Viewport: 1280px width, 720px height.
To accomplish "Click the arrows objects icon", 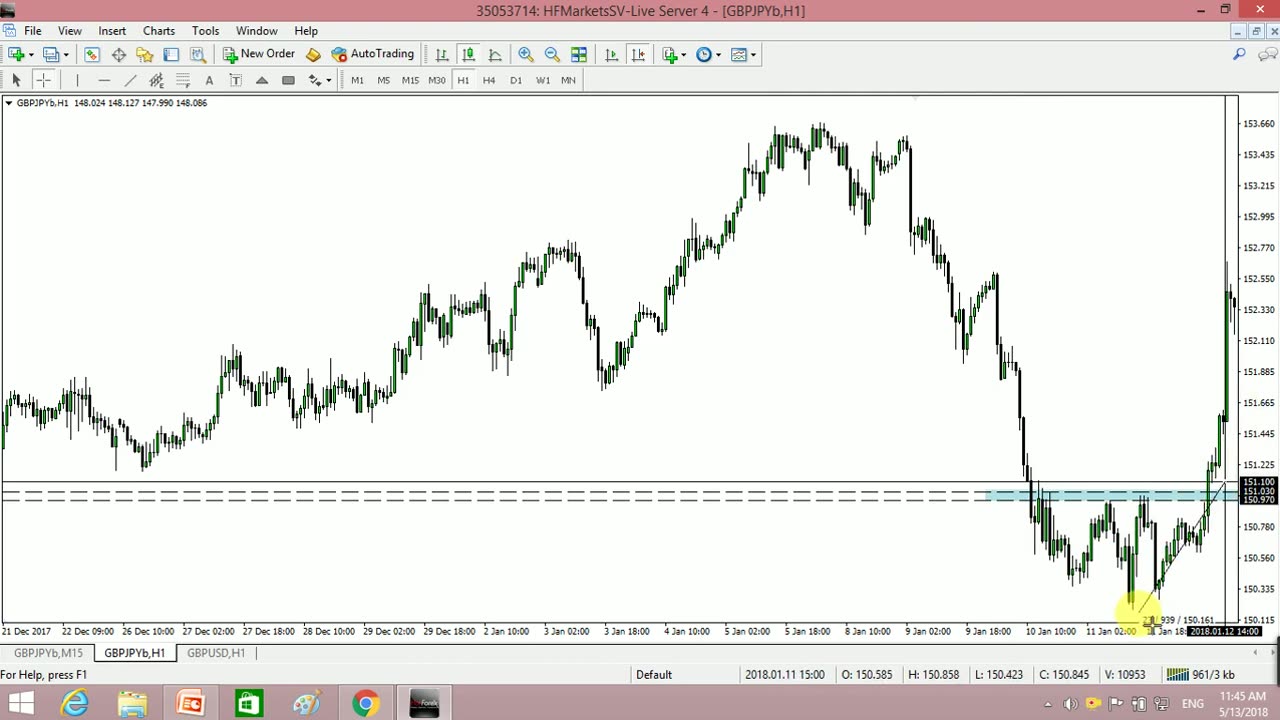I will [315, 80].
